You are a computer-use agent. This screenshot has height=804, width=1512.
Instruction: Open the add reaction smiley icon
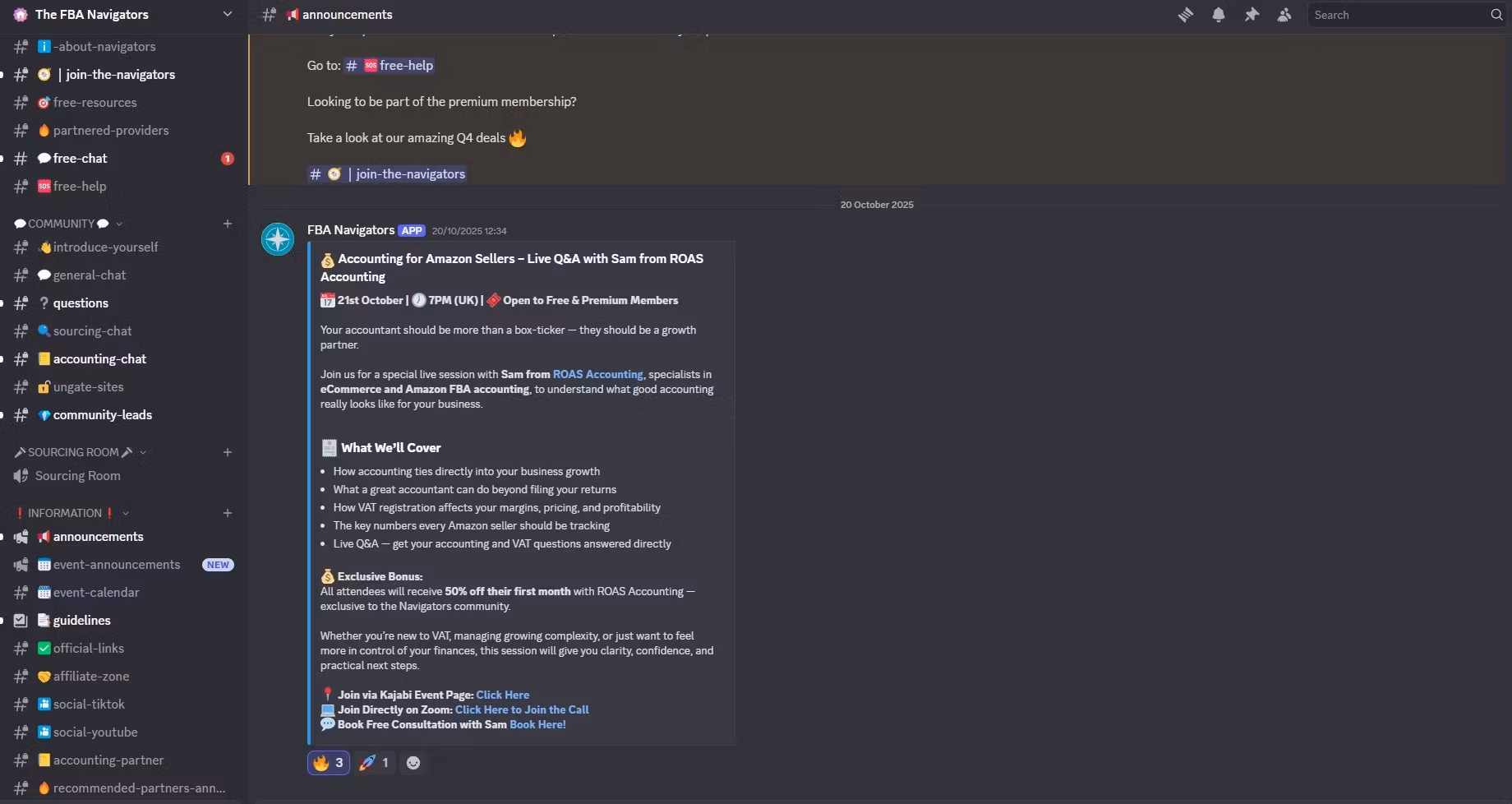(413, 763)
